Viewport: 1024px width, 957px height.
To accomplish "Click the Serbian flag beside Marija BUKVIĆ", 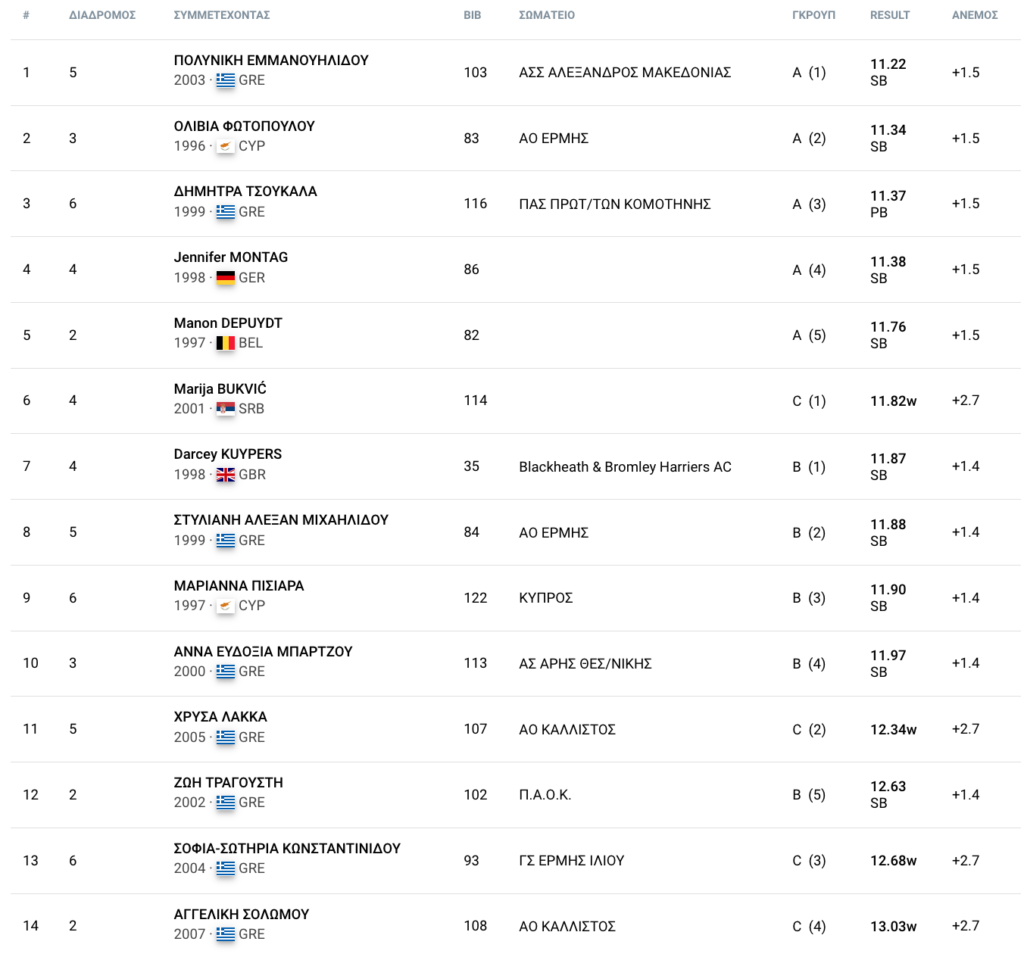I will 225,409.
